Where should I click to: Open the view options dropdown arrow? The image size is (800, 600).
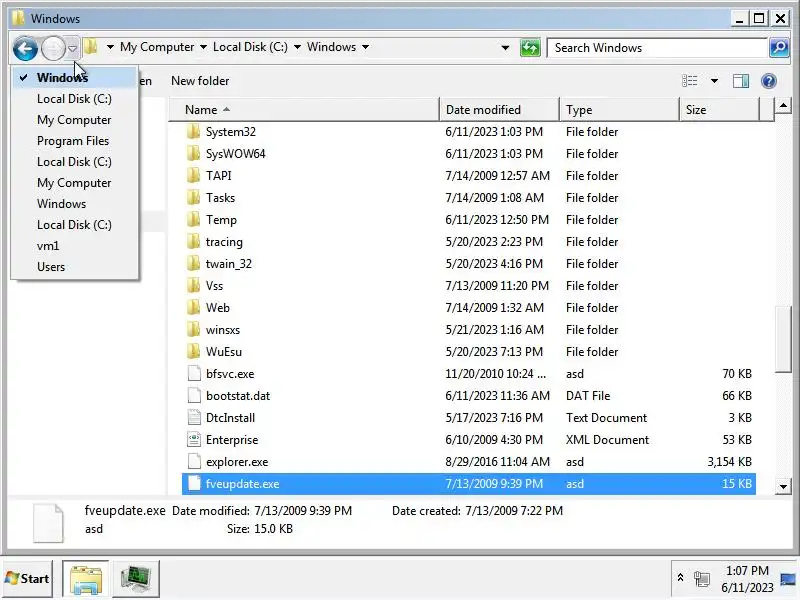[714, 81]
